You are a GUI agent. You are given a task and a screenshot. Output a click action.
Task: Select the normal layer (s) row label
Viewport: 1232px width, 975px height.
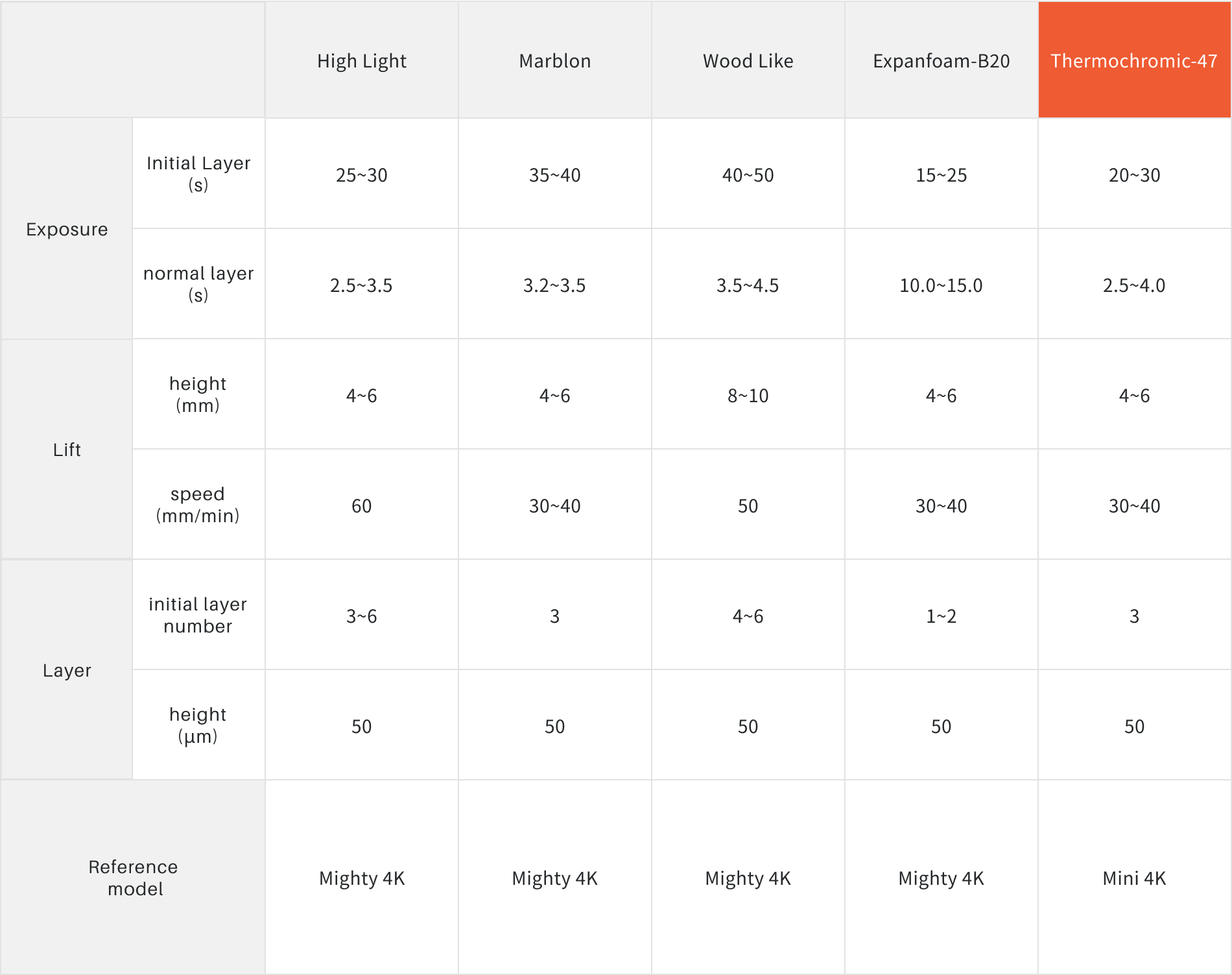[198, 284]
